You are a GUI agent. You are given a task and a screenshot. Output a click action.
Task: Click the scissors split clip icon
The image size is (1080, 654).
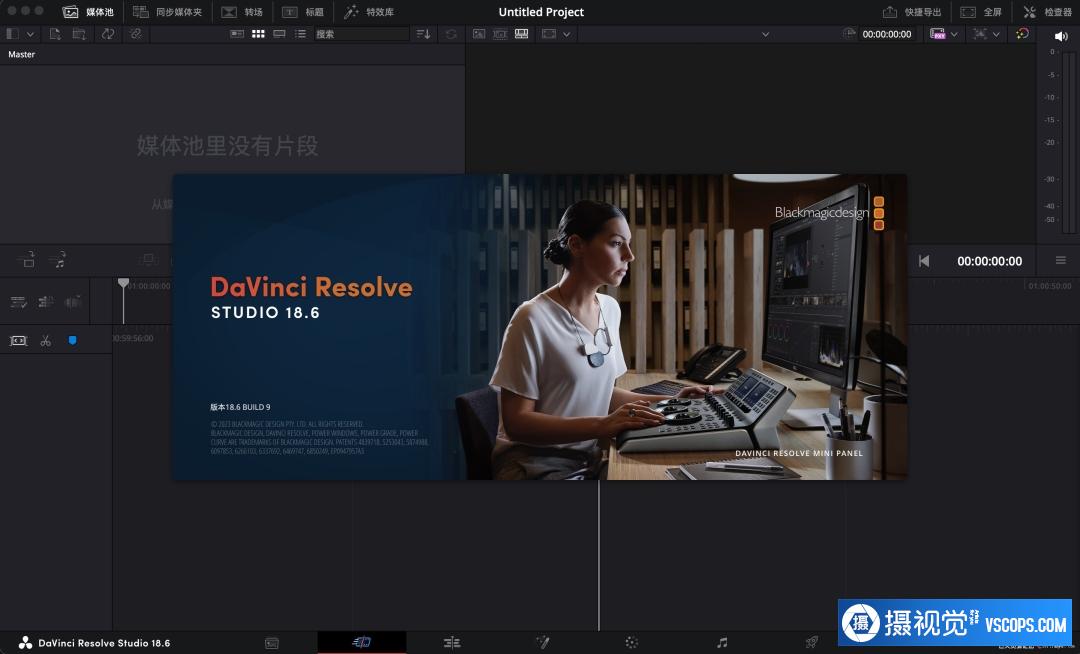[x=45, y=341]
